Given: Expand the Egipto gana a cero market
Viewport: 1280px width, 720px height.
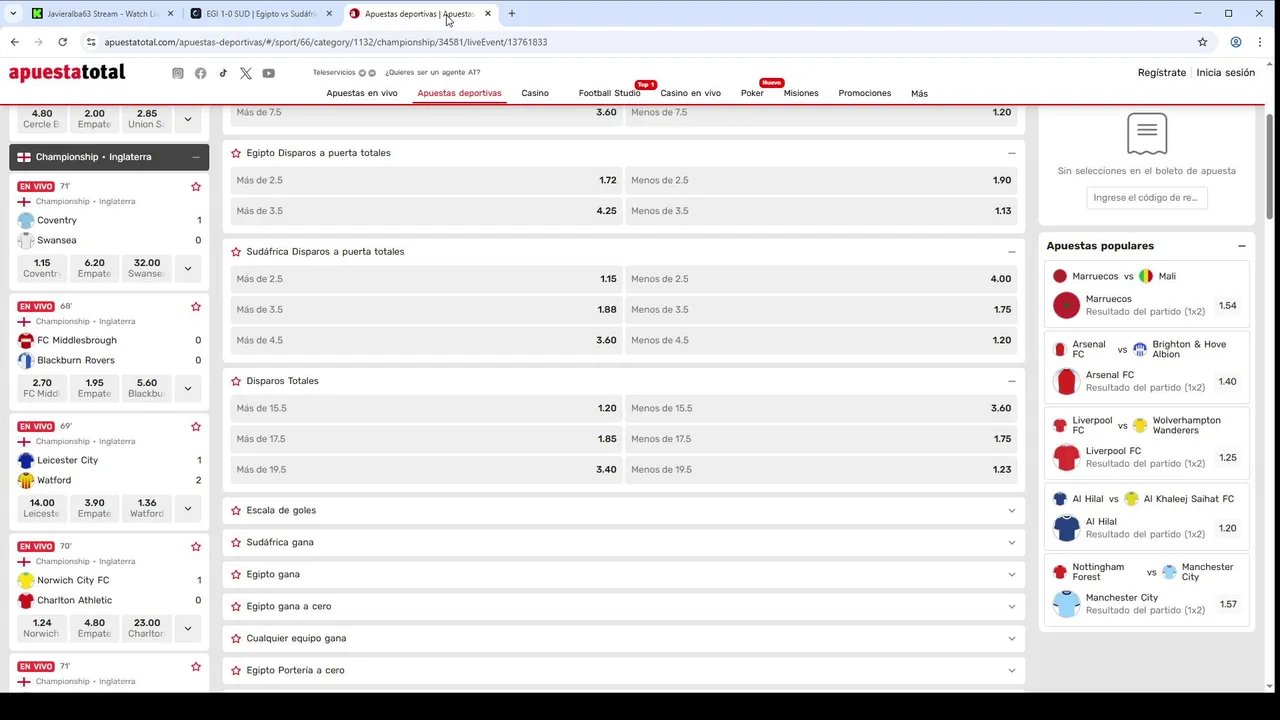Looking at the screenshot, I should 1012,606.
